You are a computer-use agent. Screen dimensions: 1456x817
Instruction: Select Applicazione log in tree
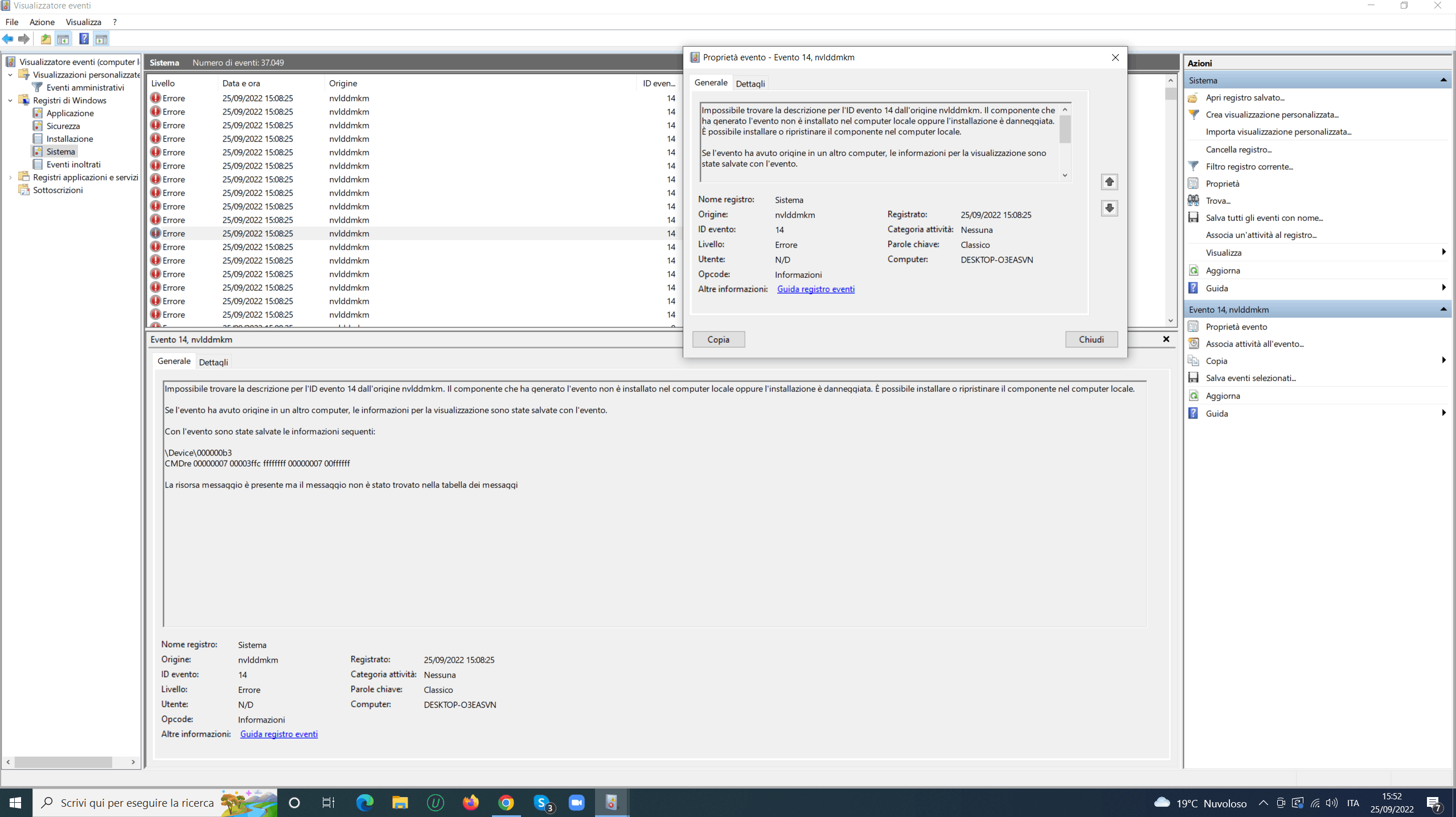[x=70, y=113]
